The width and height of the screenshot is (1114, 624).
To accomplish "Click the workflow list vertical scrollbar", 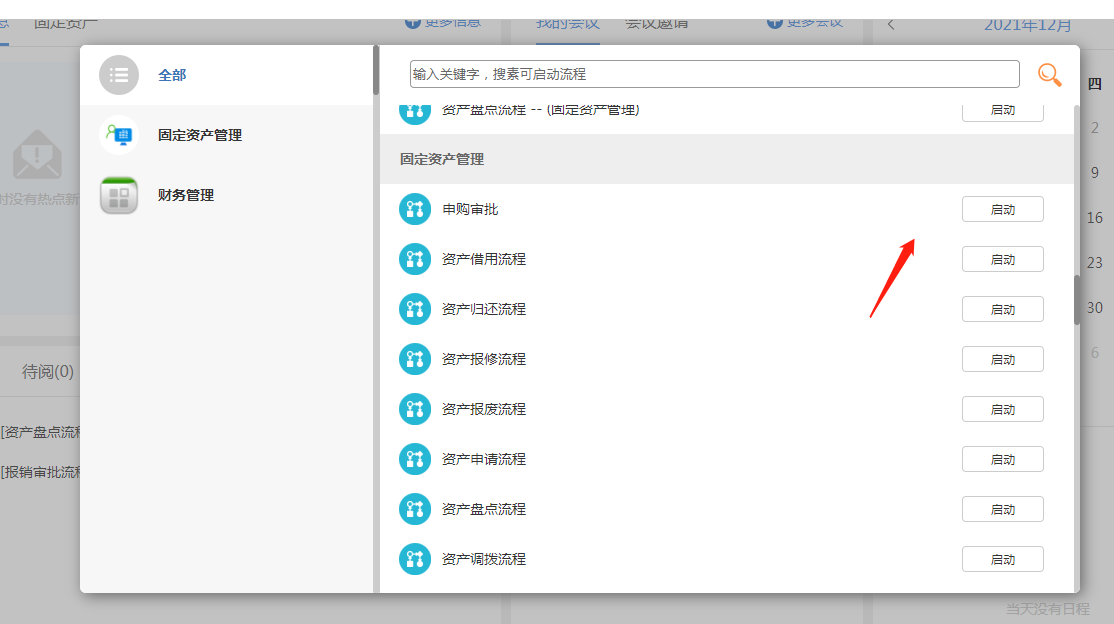I will click(1076, 300).
